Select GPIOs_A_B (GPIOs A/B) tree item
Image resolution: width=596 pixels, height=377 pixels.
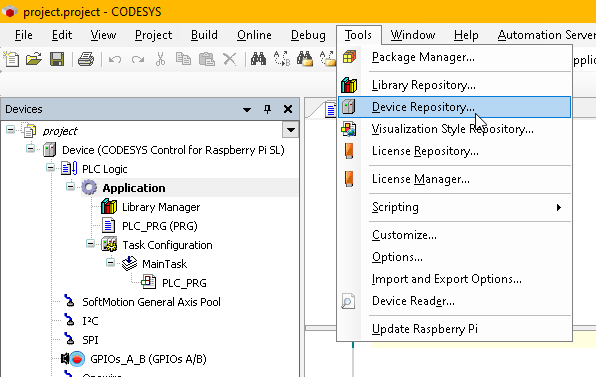pyautogui.click(x=148, y=359)
